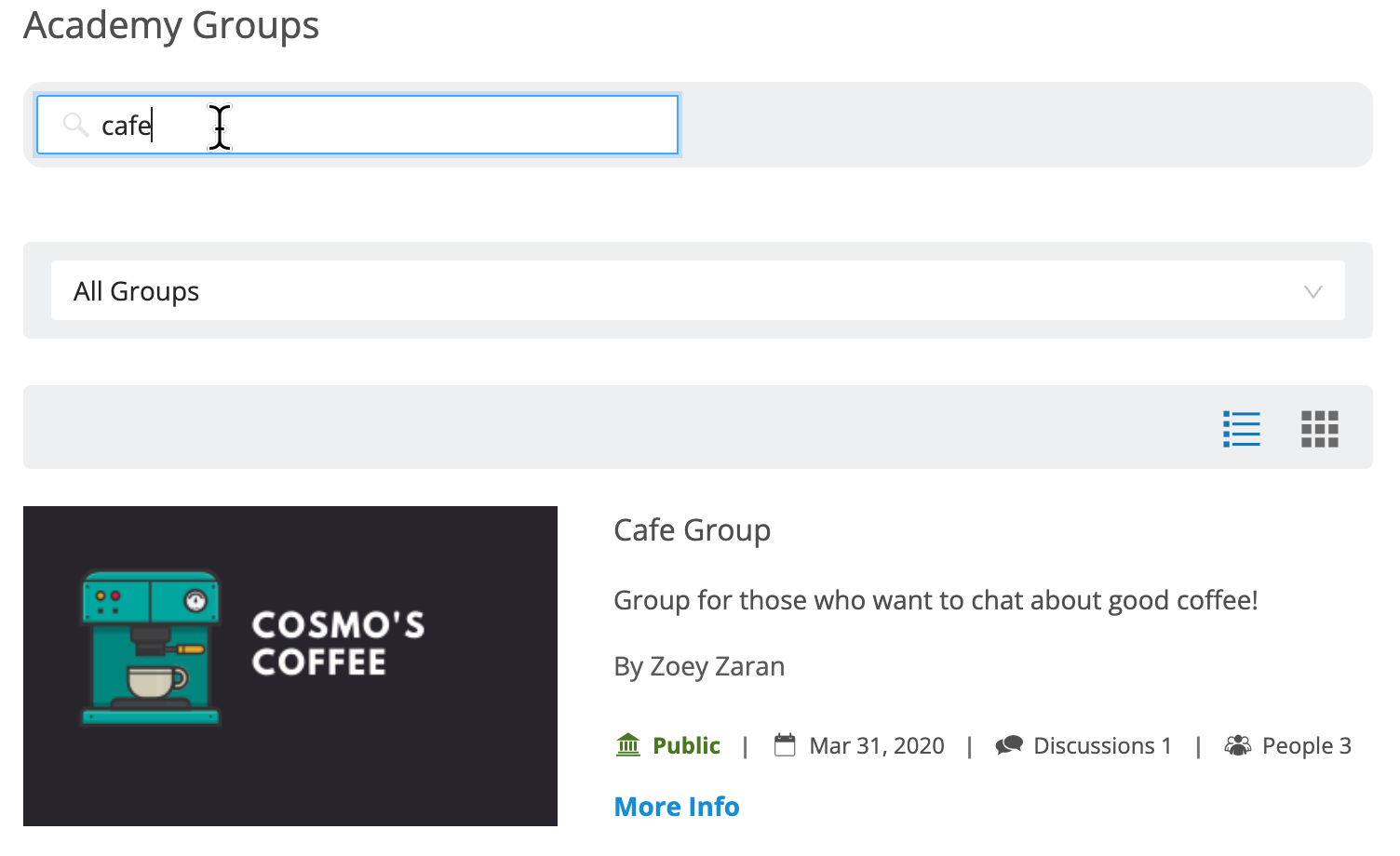Image resolution: width=1400 pixels, height=856 pixels.
Task: Click the calendar icon next to the date
Action: click(785, 744)
